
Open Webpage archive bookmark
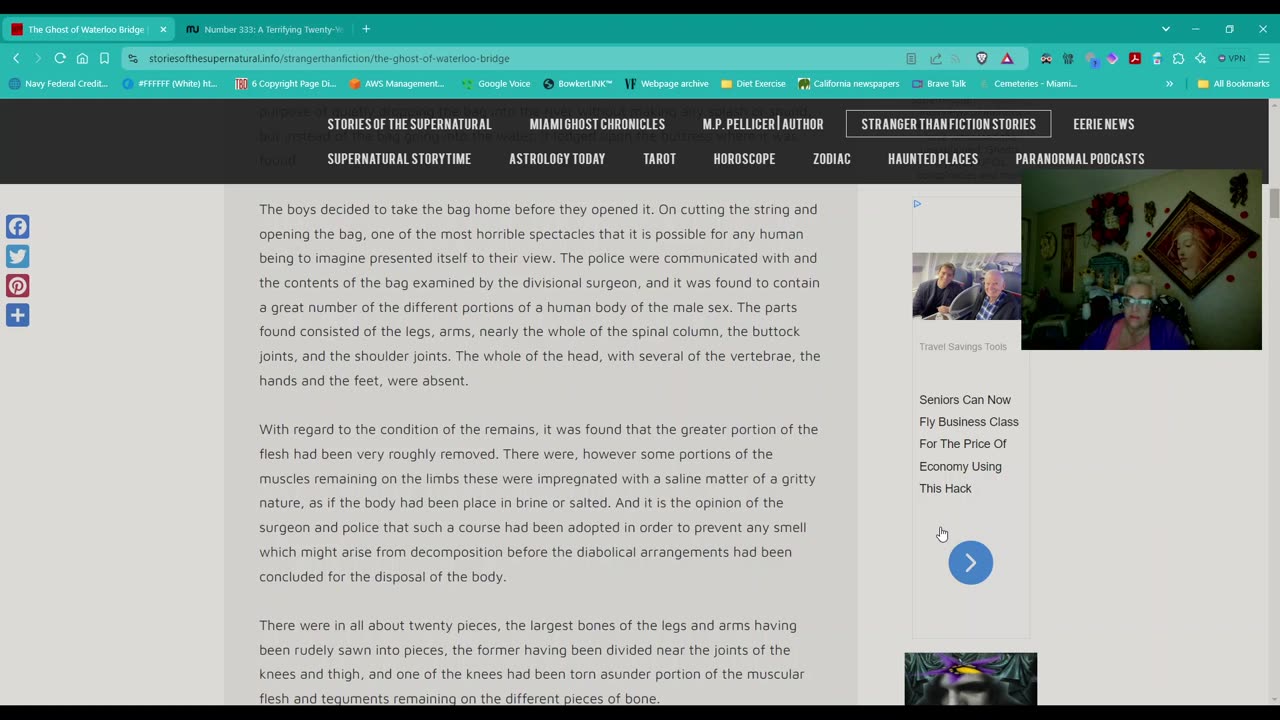click(666, 84)
